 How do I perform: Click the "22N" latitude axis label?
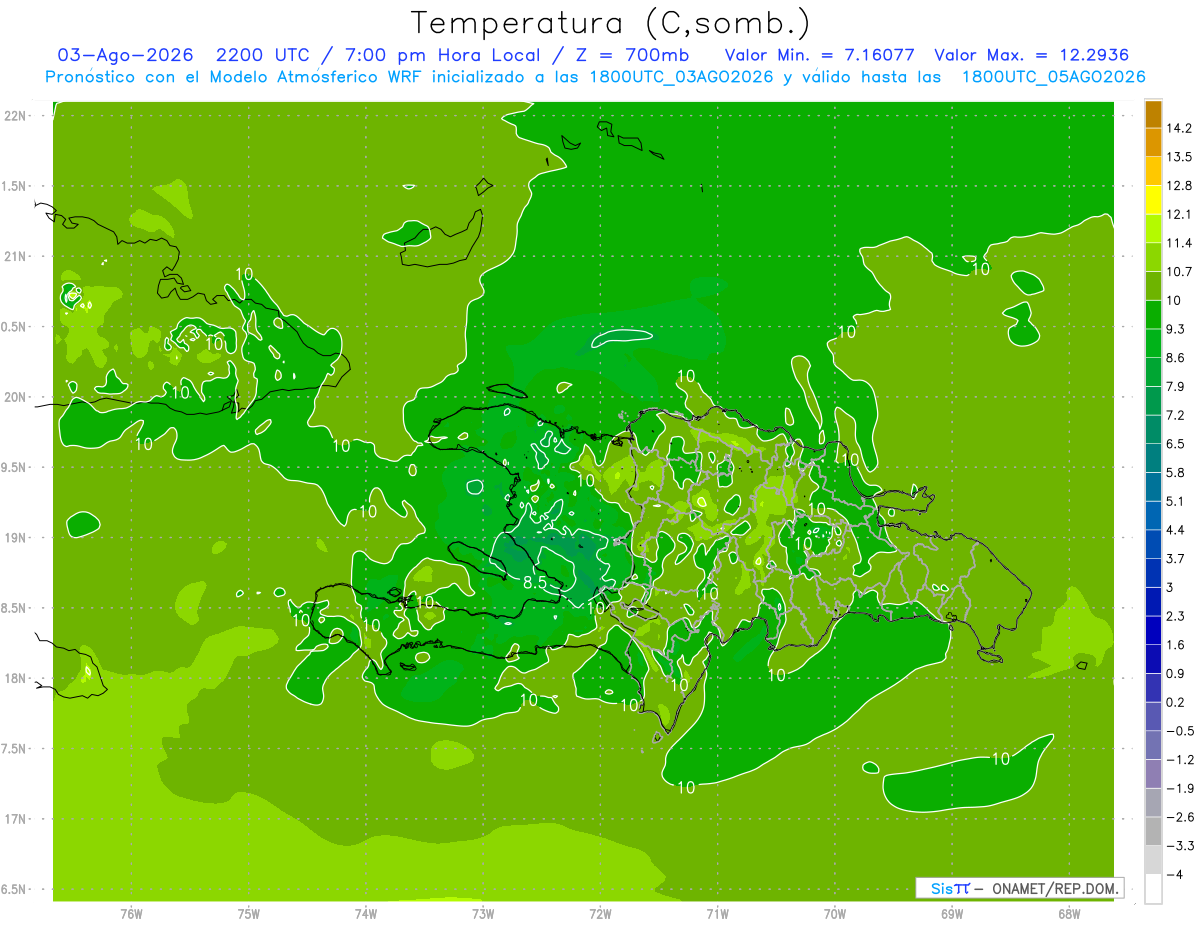(15, 116)
